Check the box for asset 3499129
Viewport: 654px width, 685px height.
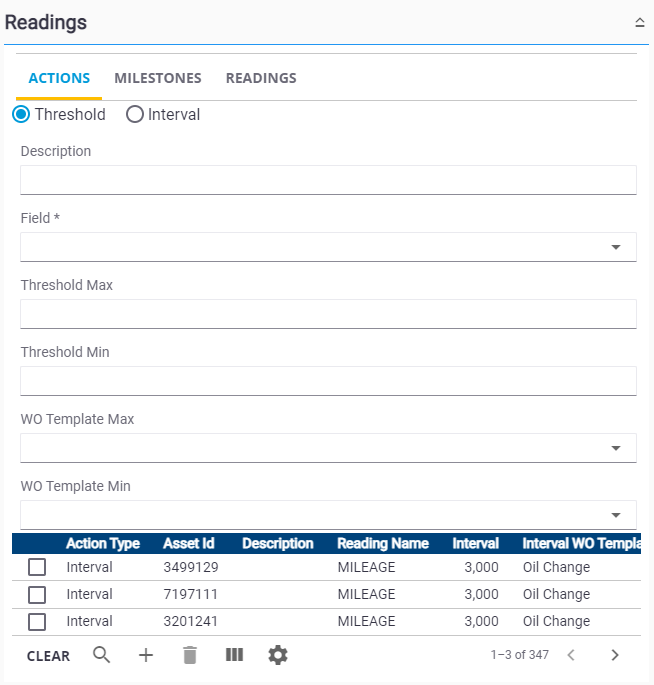pos(37,567)
